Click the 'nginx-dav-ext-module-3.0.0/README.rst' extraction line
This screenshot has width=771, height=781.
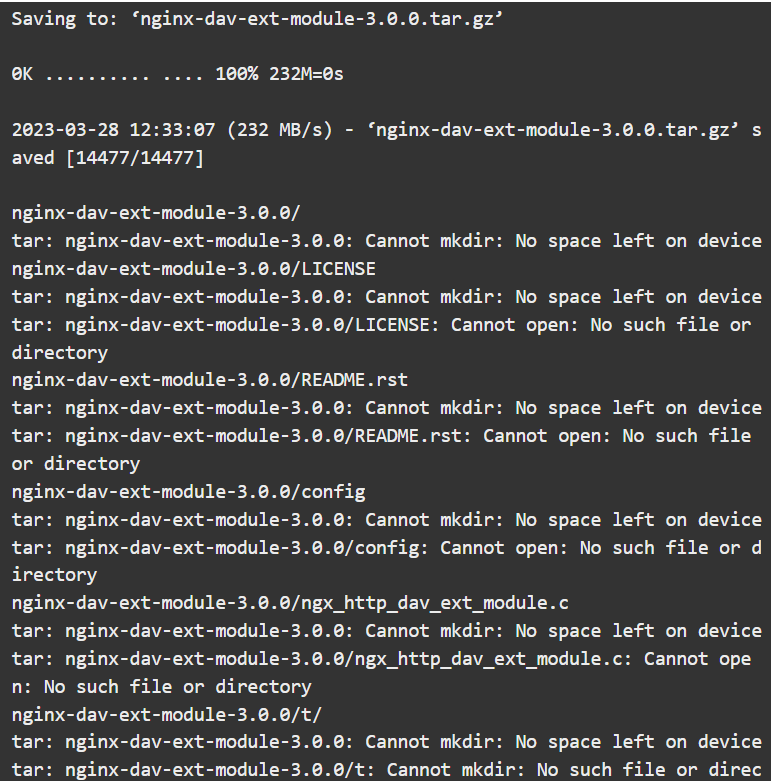tap(210, 381)
